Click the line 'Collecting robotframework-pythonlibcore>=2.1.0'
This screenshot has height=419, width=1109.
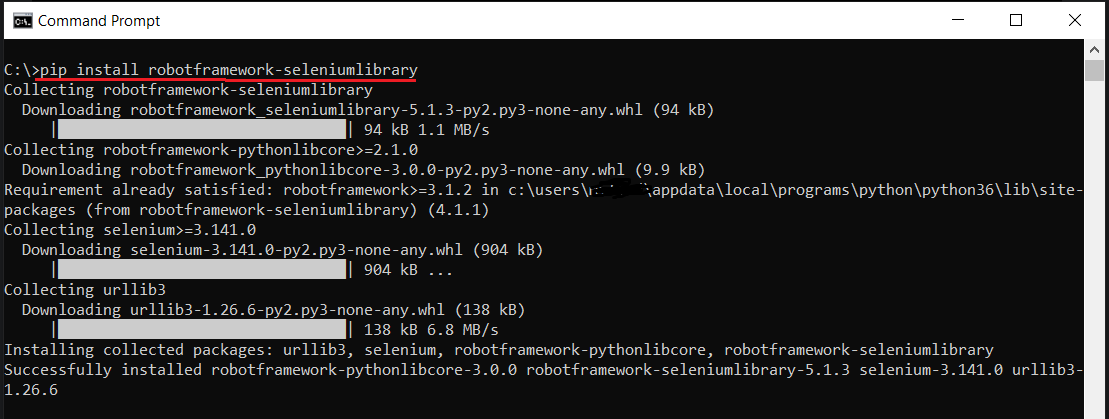click(211, 150)
